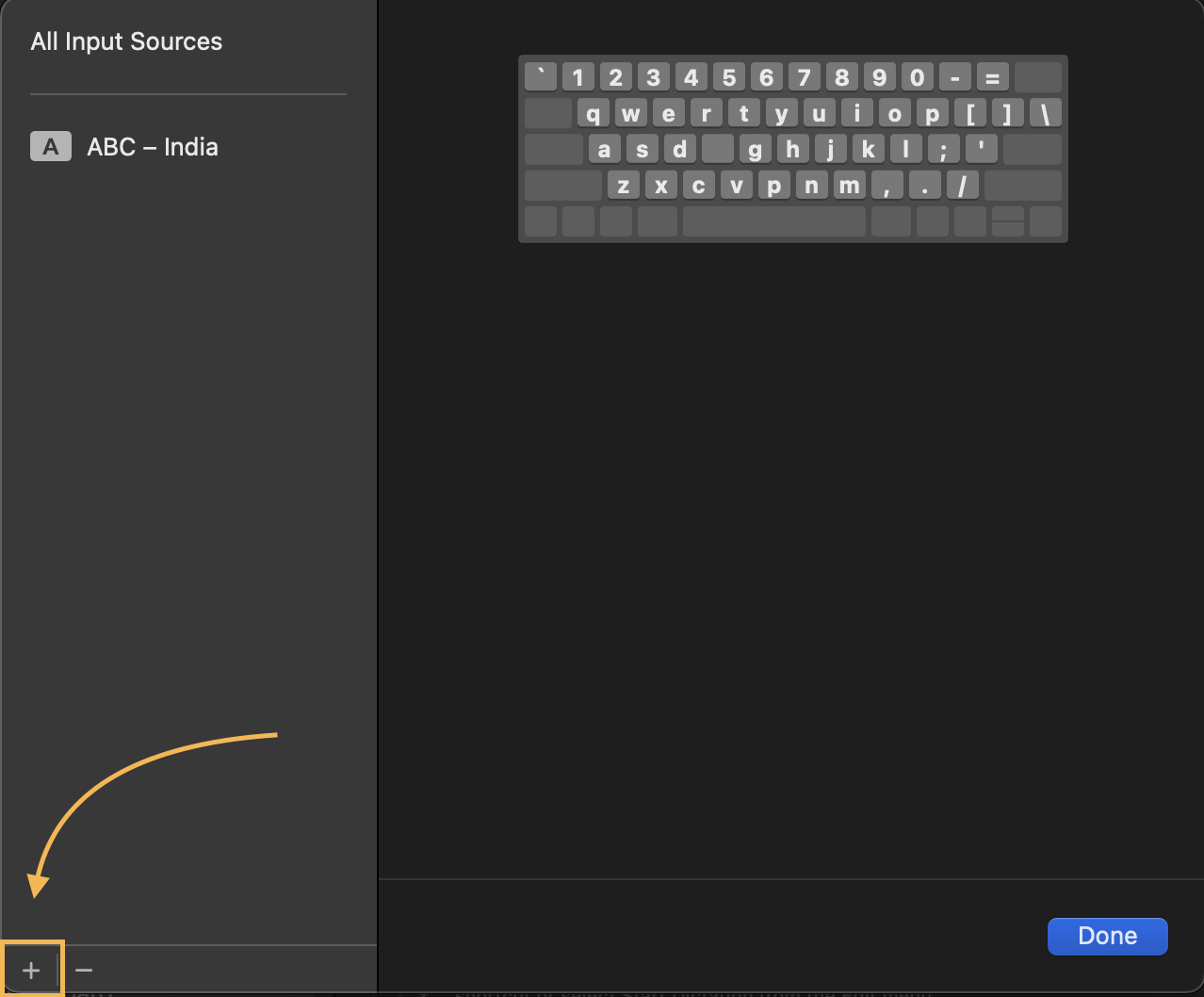Viewport: 1204px width, 997px height.
Task: Select the ABC – India input source
Action: [152, 146]
